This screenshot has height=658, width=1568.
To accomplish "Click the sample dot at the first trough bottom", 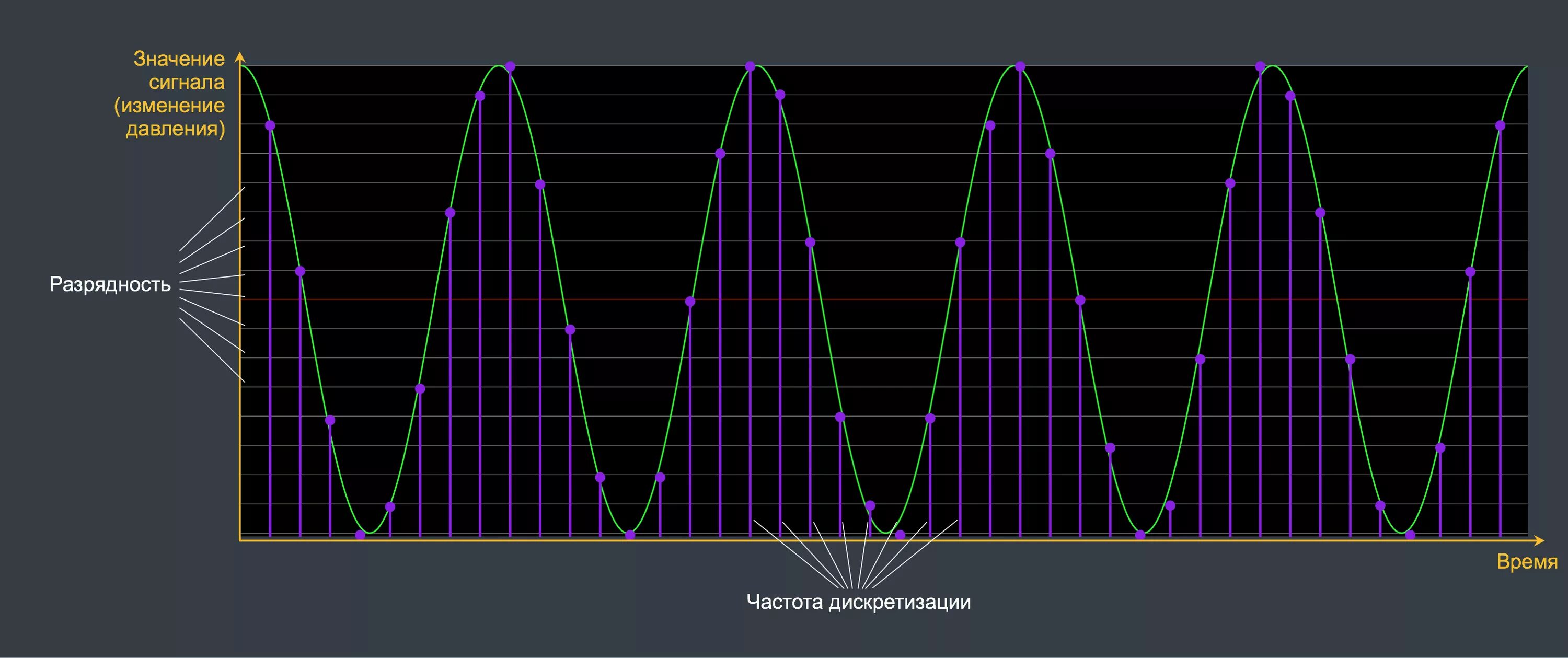I will point(360,535).
